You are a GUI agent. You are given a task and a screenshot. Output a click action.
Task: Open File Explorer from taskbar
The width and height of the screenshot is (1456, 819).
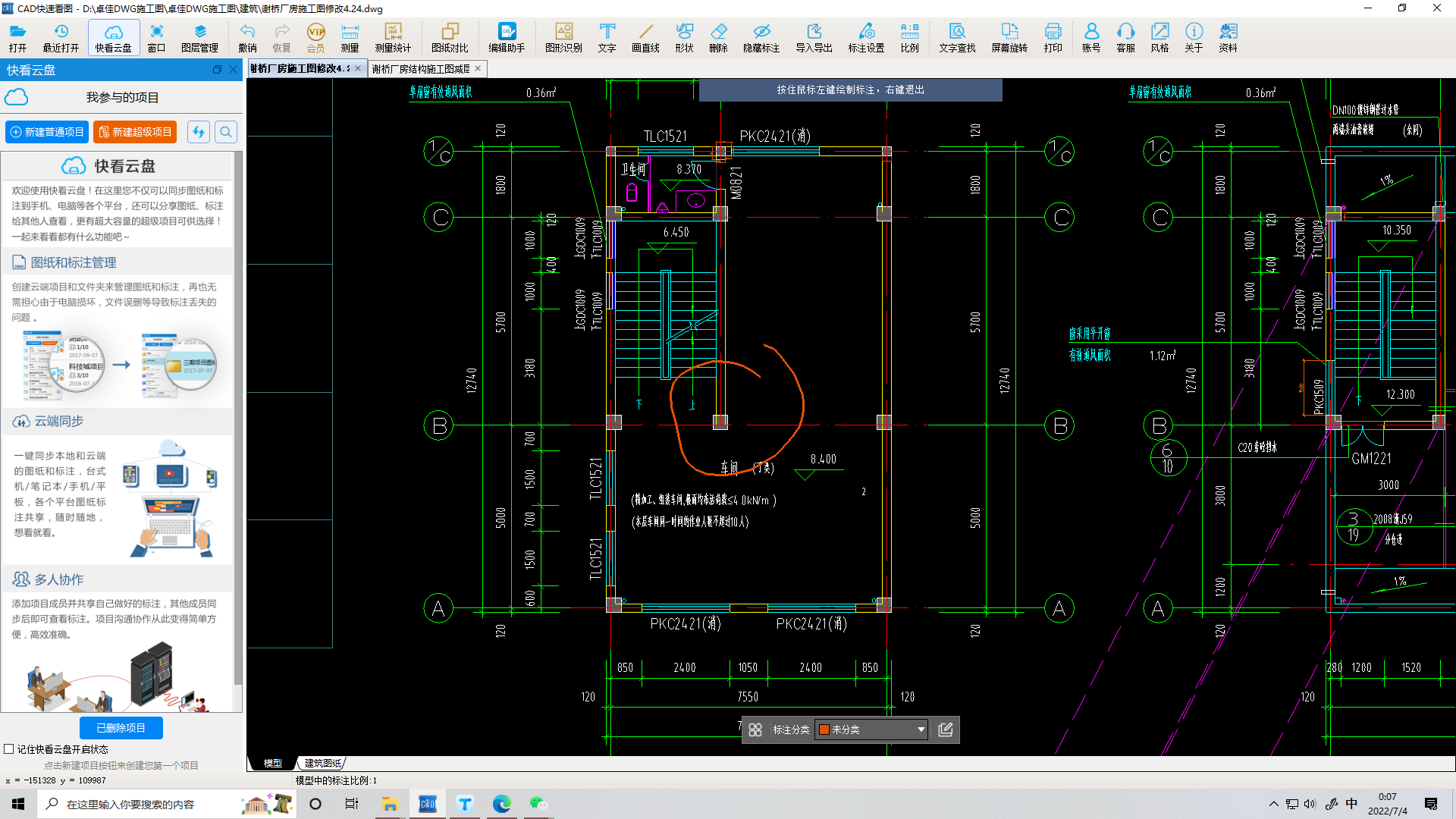point(390,804)
